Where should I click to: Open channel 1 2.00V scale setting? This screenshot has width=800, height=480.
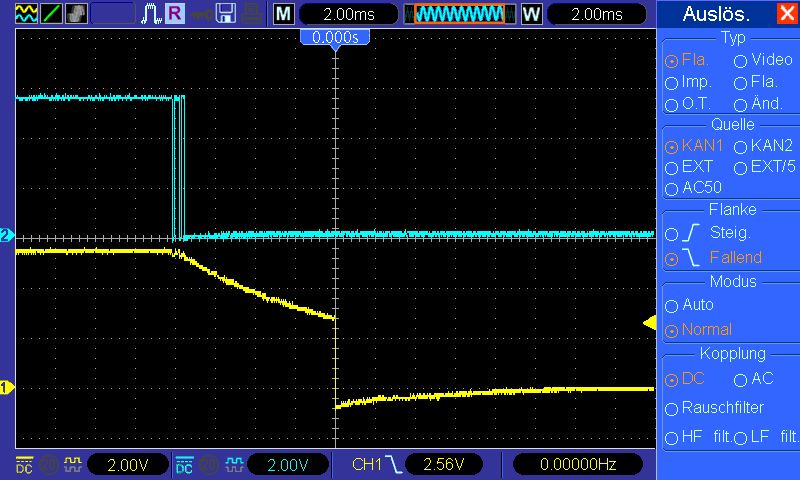click(x=128, y=464)
